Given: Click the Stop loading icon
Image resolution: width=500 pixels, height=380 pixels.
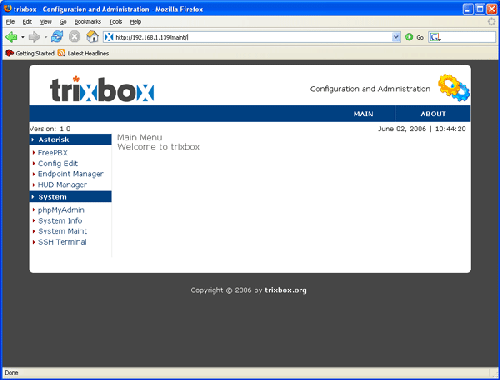Looking at the screenshot, I should click(74, 37).
